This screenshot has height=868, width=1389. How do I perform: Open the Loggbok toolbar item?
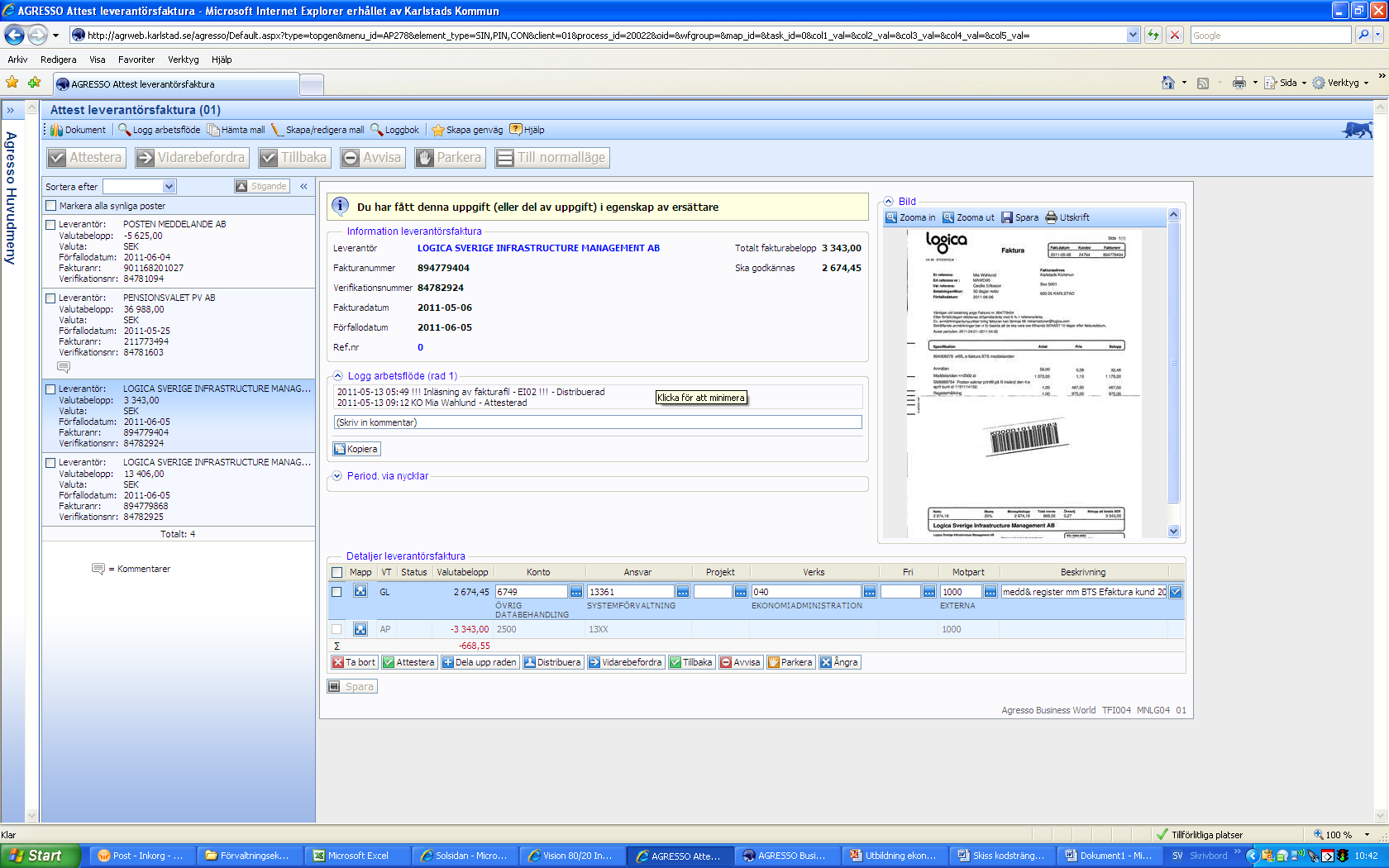click(394, 130)
